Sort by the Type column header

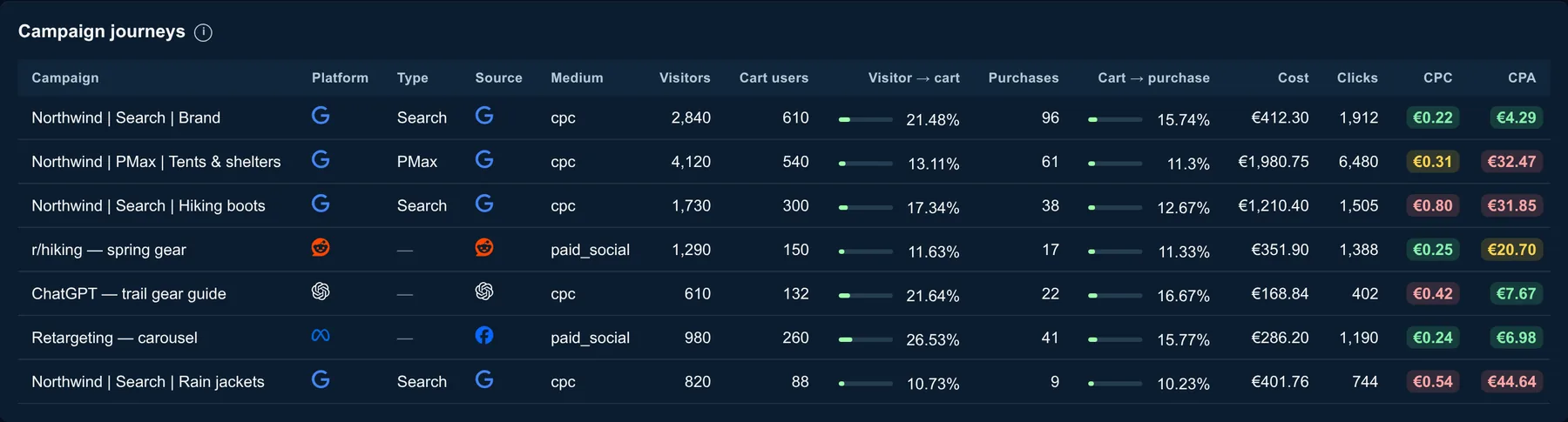pyautogui.click(x=413, y=78)
